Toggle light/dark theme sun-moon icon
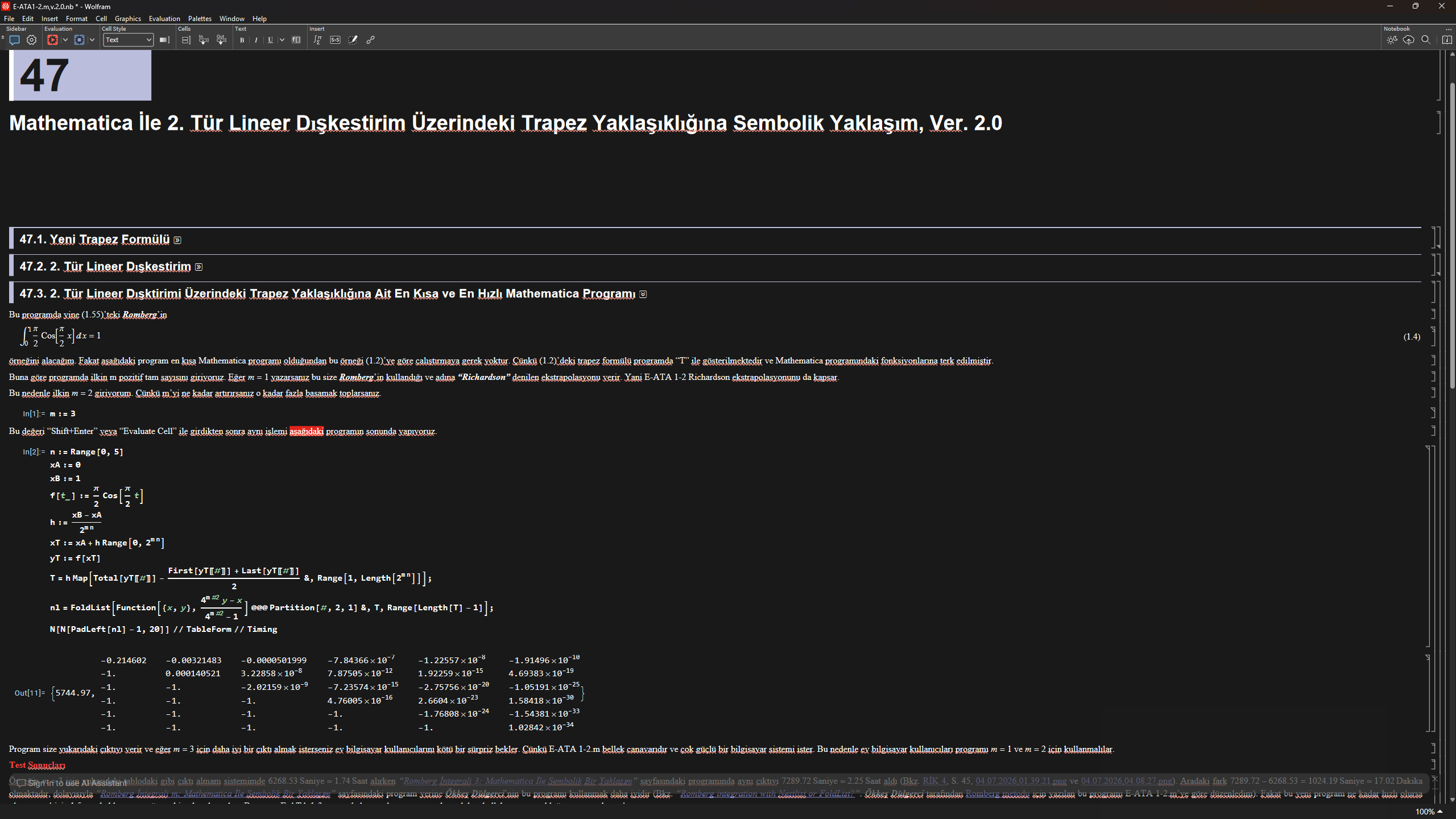 (x=1392, y=40)
